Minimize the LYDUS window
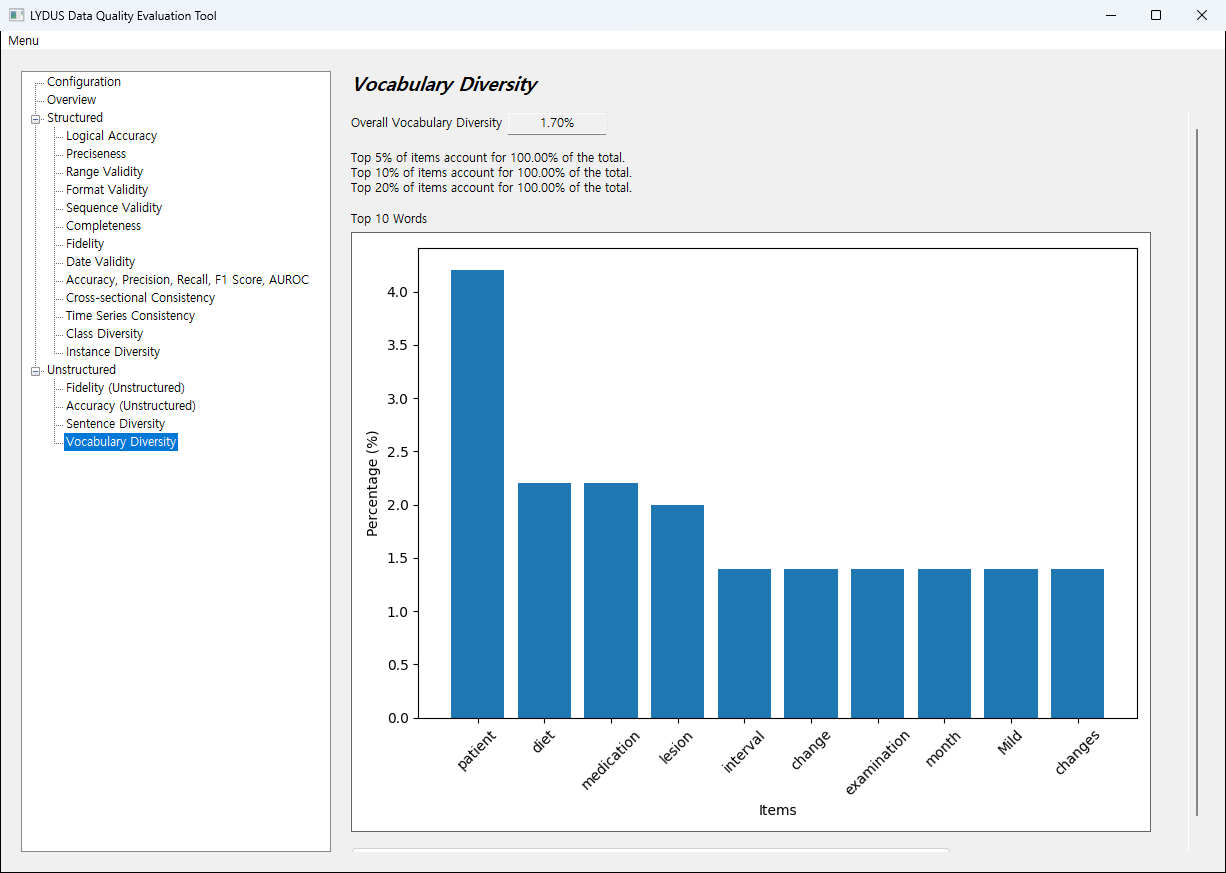The width and height of the screenshot is (1226, 873). coord(1110,15)
